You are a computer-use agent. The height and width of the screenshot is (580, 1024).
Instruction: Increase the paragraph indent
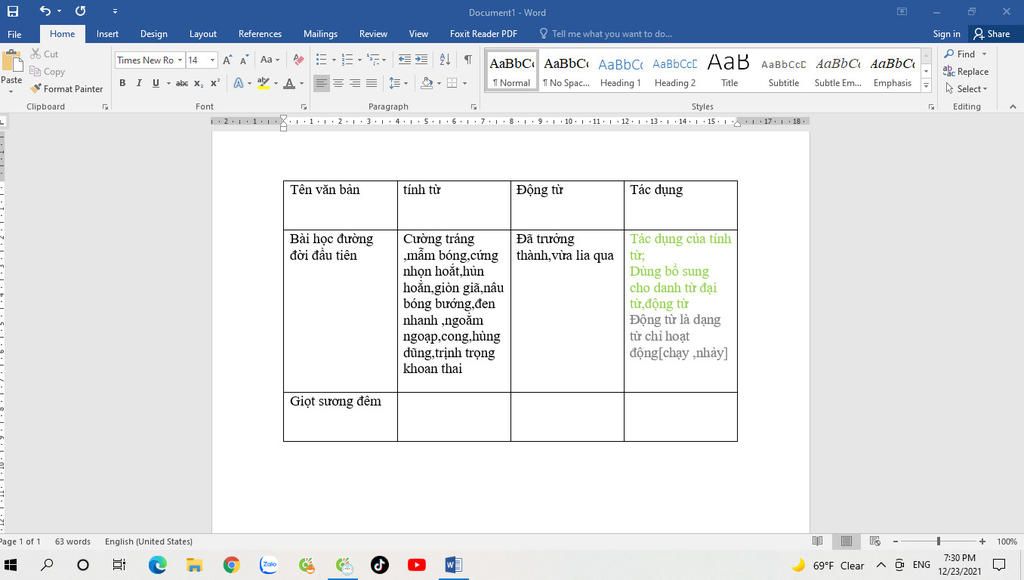(x=422, y=60)
